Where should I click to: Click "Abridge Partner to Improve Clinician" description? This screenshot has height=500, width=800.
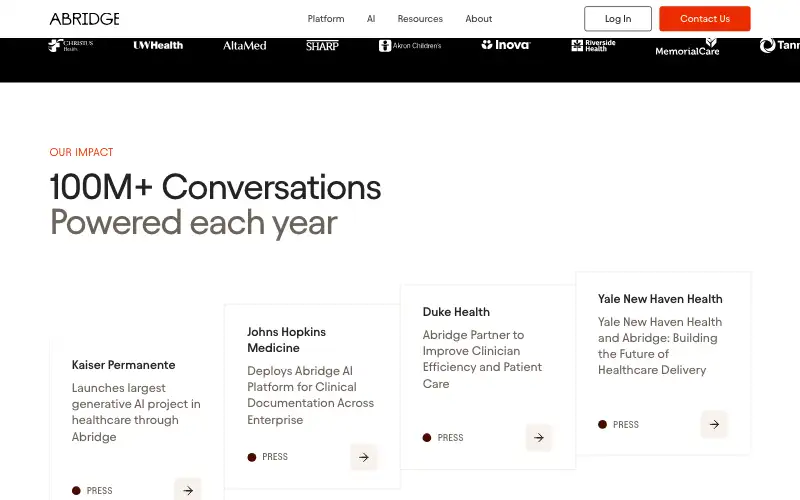[x=482, y=359]
